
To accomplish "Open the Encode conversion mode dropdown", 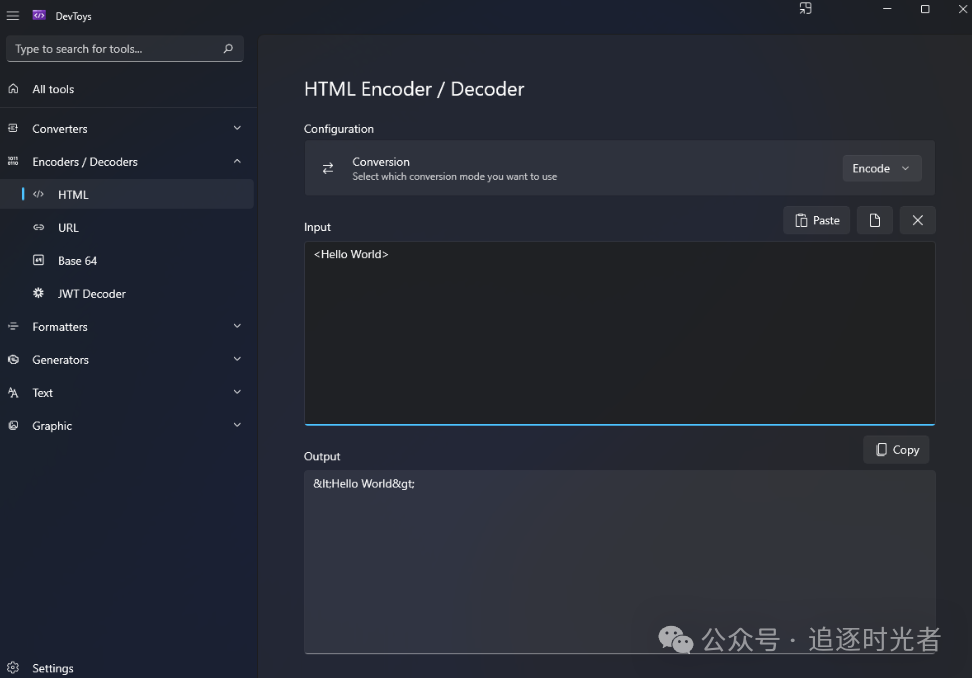I will click(881, 168).
